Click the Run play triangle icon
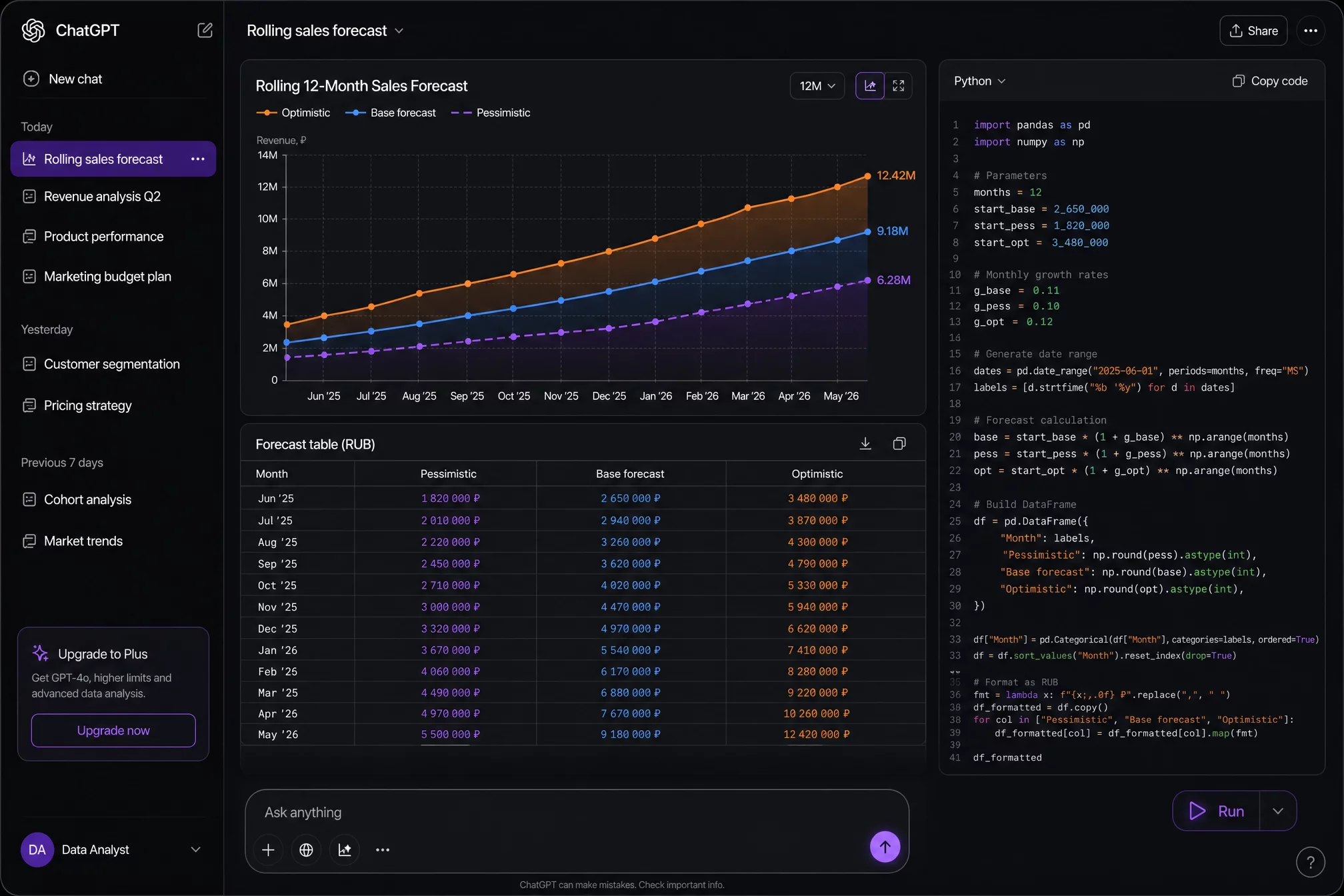The width and height of the screenshot is (1344, 896). (x=1197, y=811)
